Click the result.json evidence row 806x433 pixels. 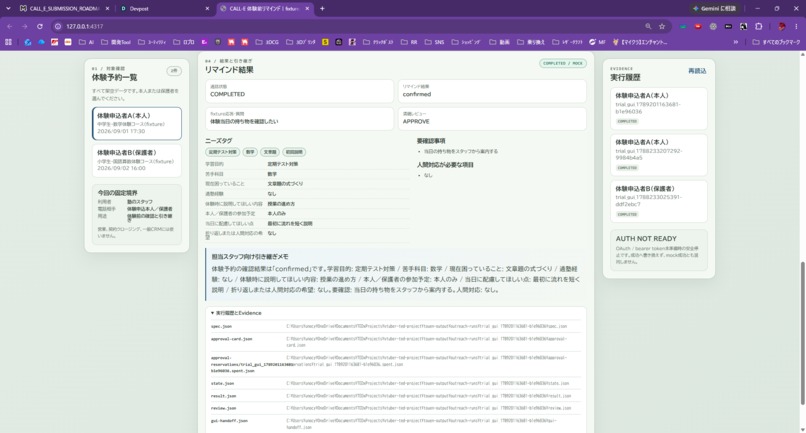click(396, 395)
